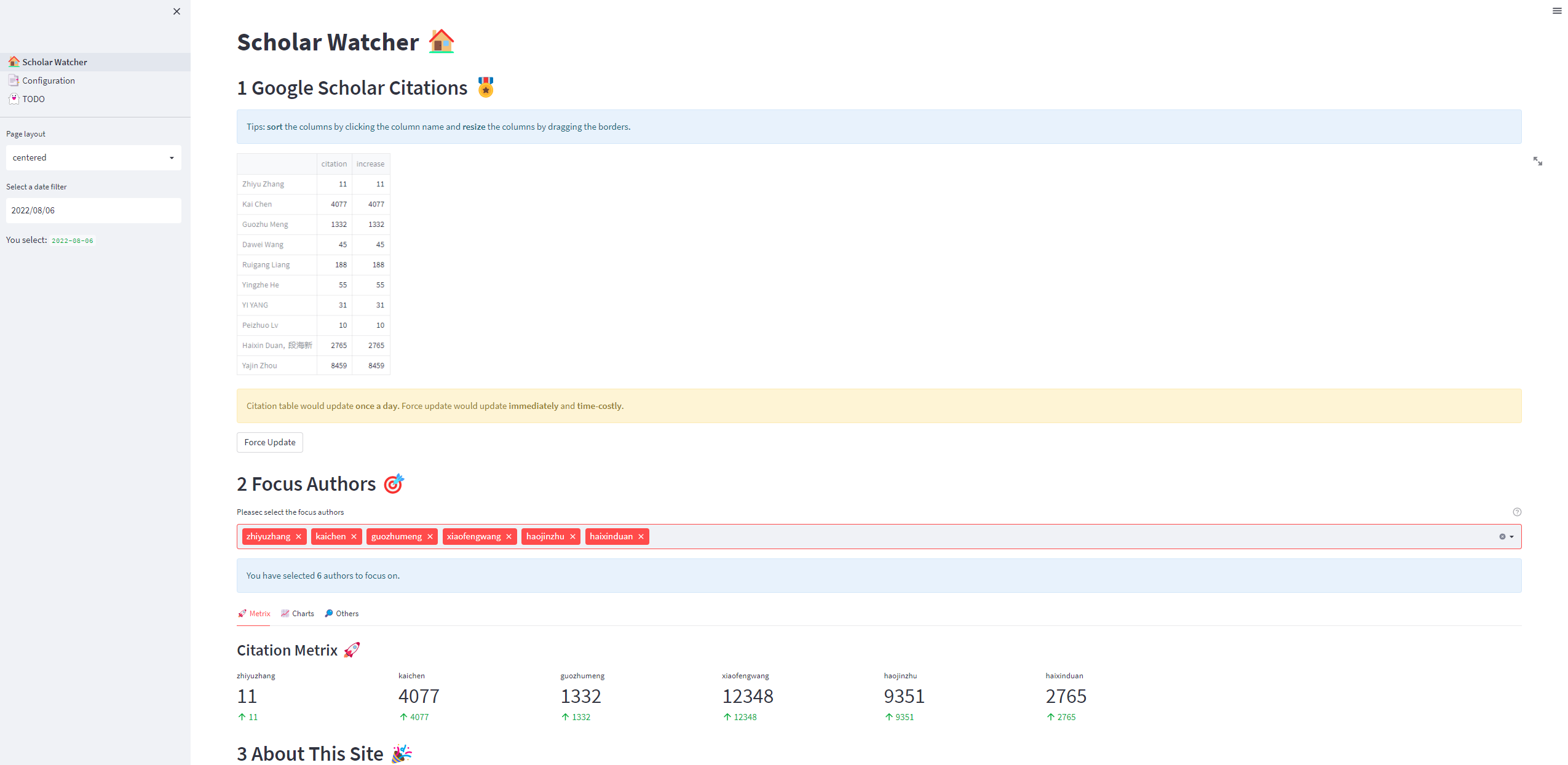This screenshot has width=1568, height=765.
Task: Sort table by citation column
Action: click(x=334, y=164)
